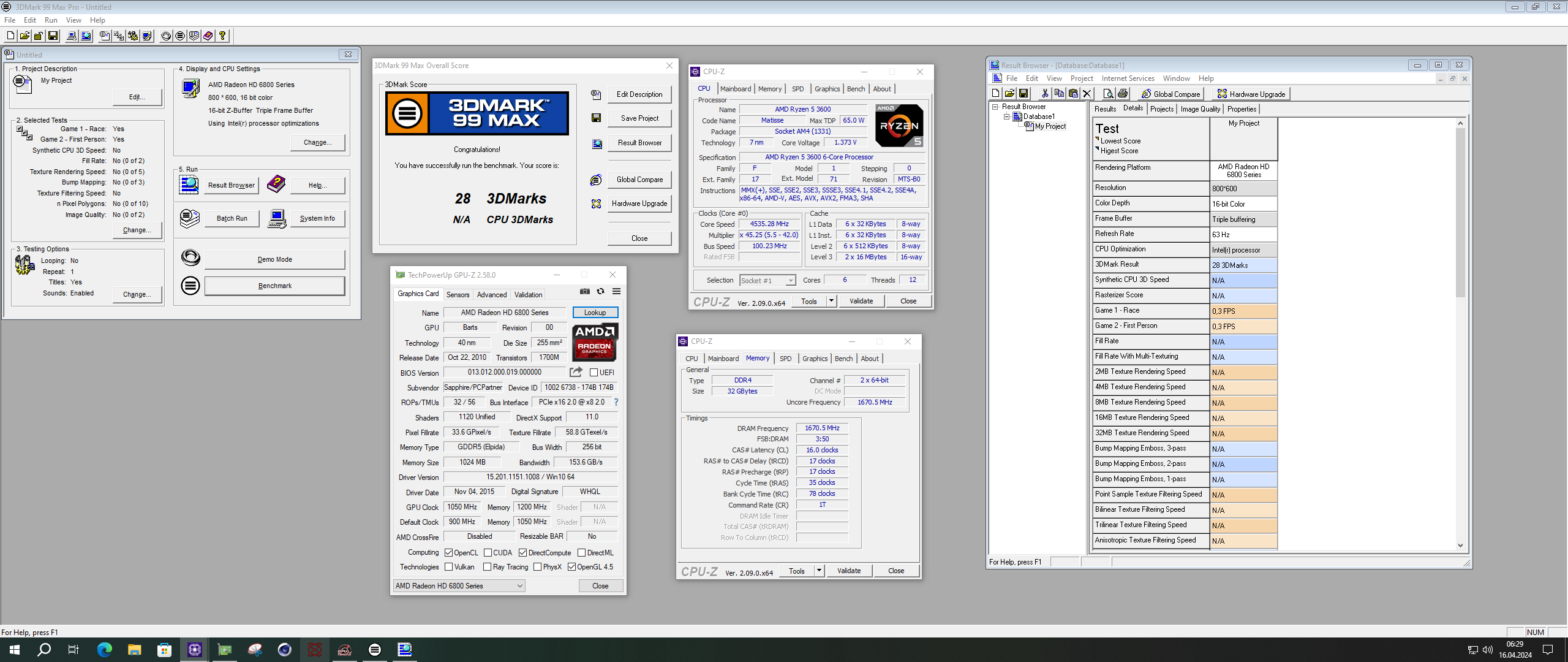Image resolution: width=1568 pixels, height=662 pixels.
Task: Switch to the SPD tab in the lower CPU-Z window
Action: (x=785, y=359)
